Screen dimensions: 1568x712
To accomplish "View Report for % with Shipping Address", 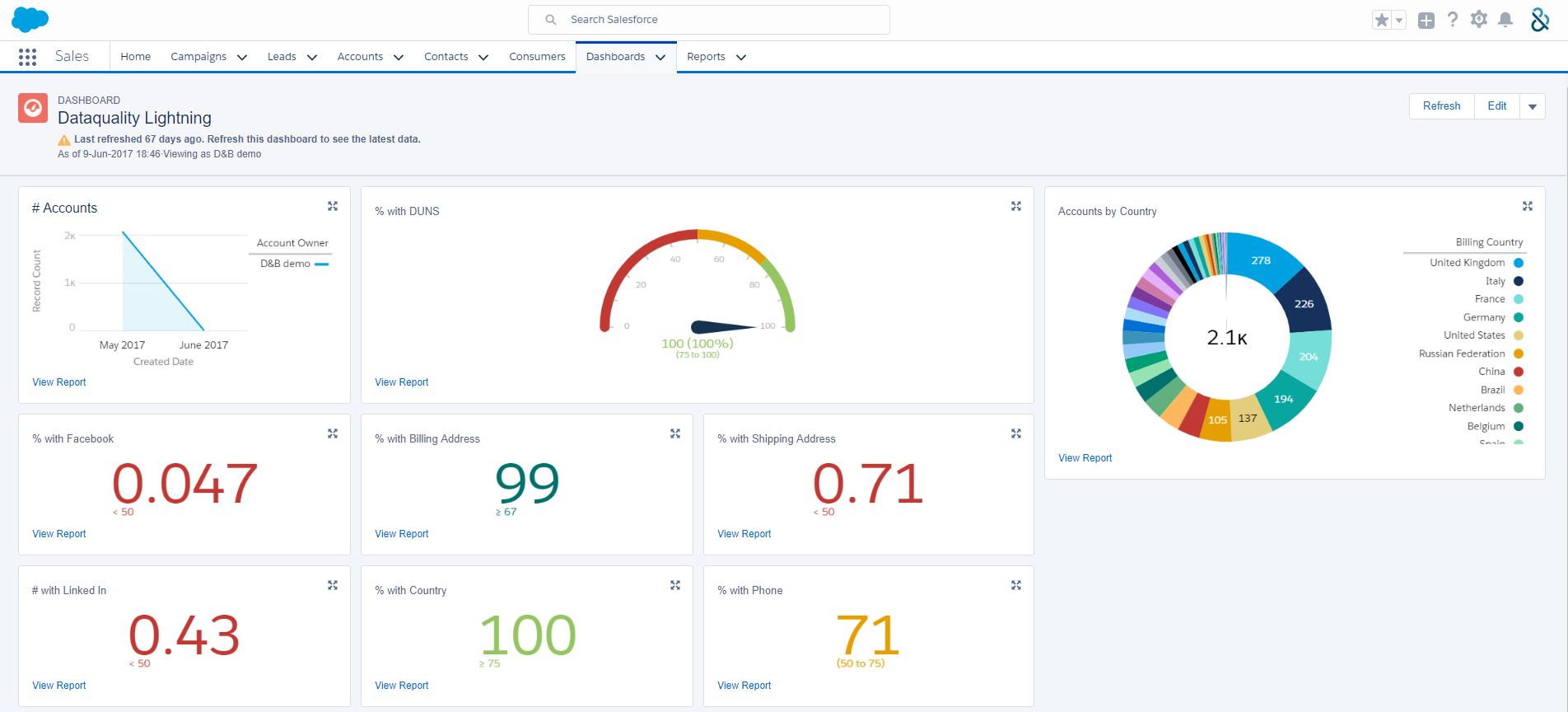I will point(744,534).
